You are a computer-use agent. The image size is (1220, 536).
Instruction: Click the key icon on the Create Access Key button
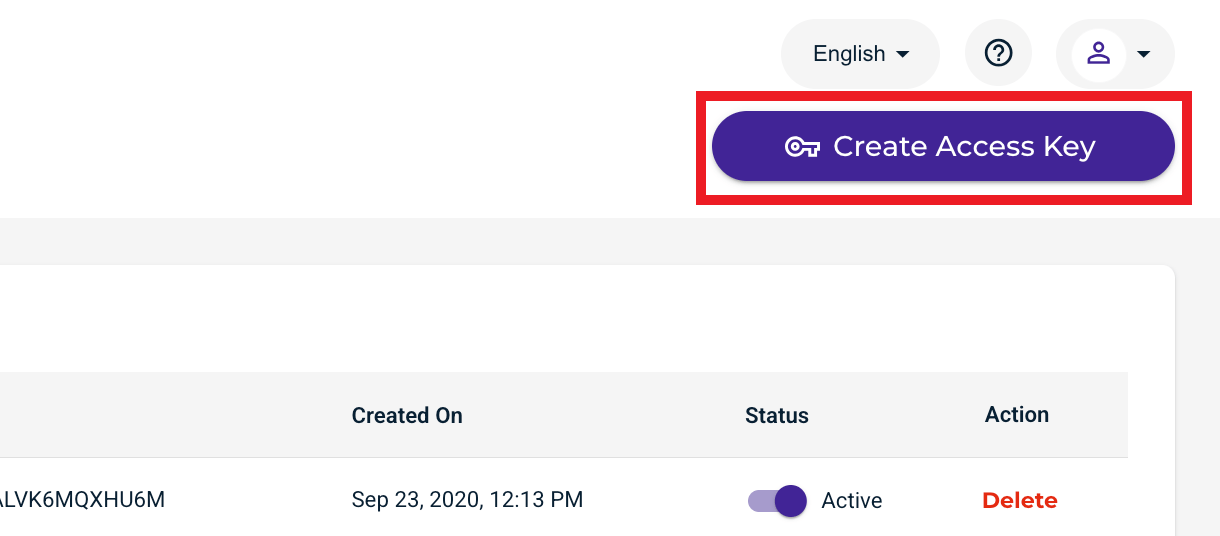tap(802, 147)
